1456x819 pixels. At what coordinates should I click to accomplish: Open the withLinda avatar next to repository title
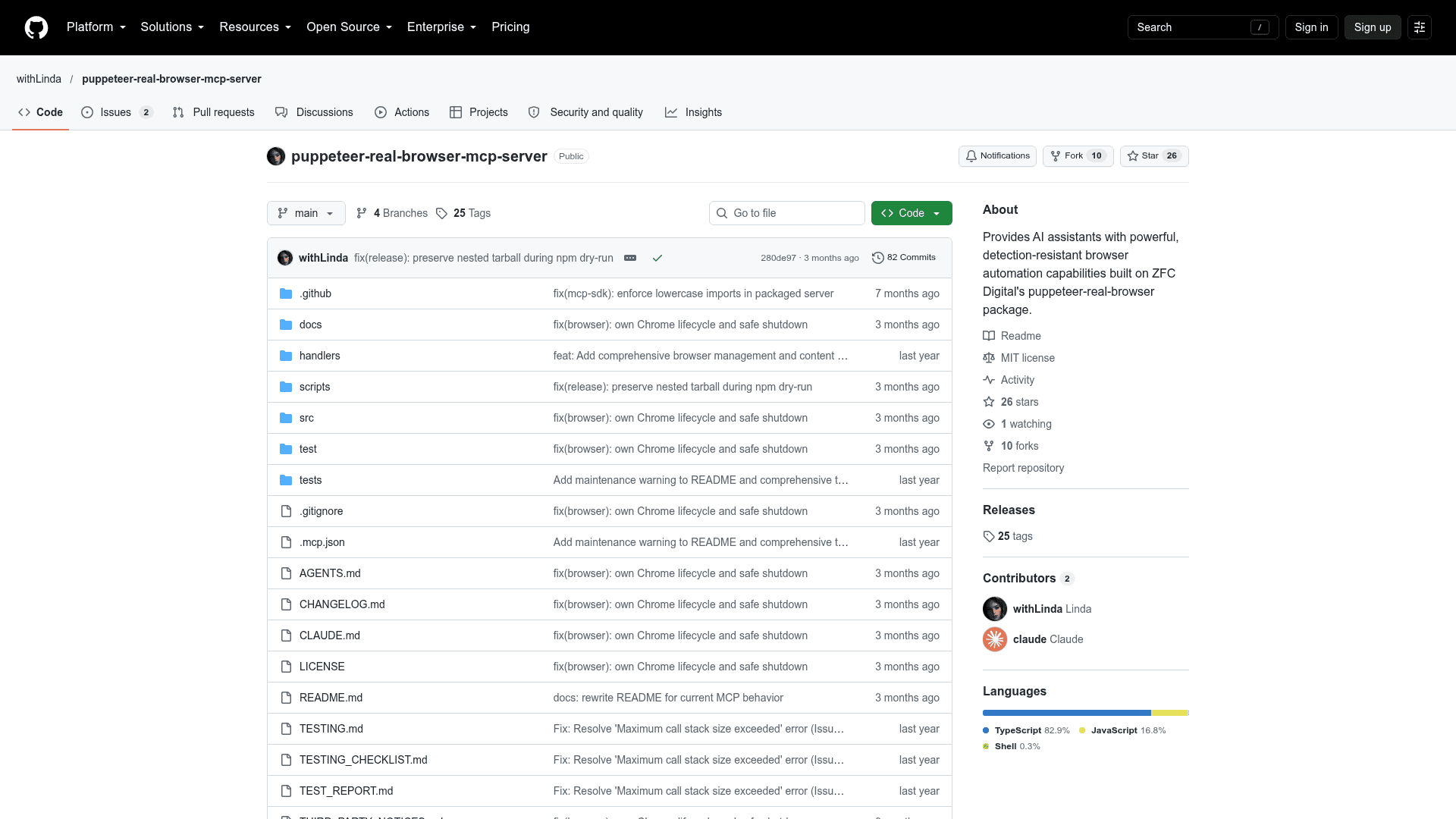pyautogui.click(x=276, y=156)
